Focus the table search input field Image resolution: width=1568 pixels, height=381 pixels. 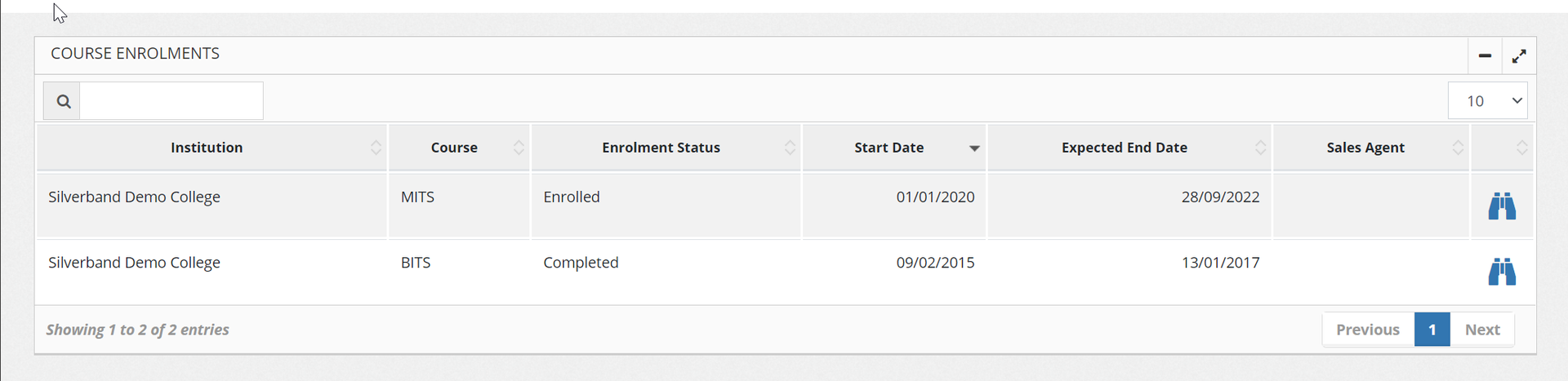coord(171,101)
